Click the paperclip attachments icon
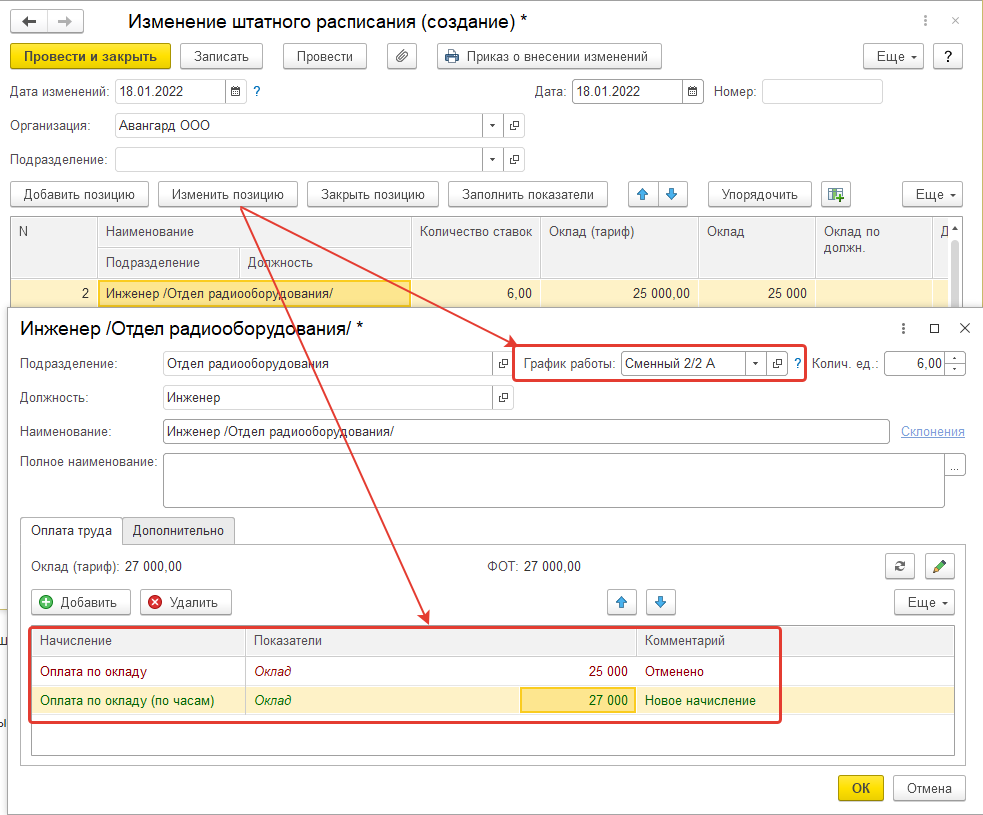Screen dimensions: 983x815 tap(402, 57)
